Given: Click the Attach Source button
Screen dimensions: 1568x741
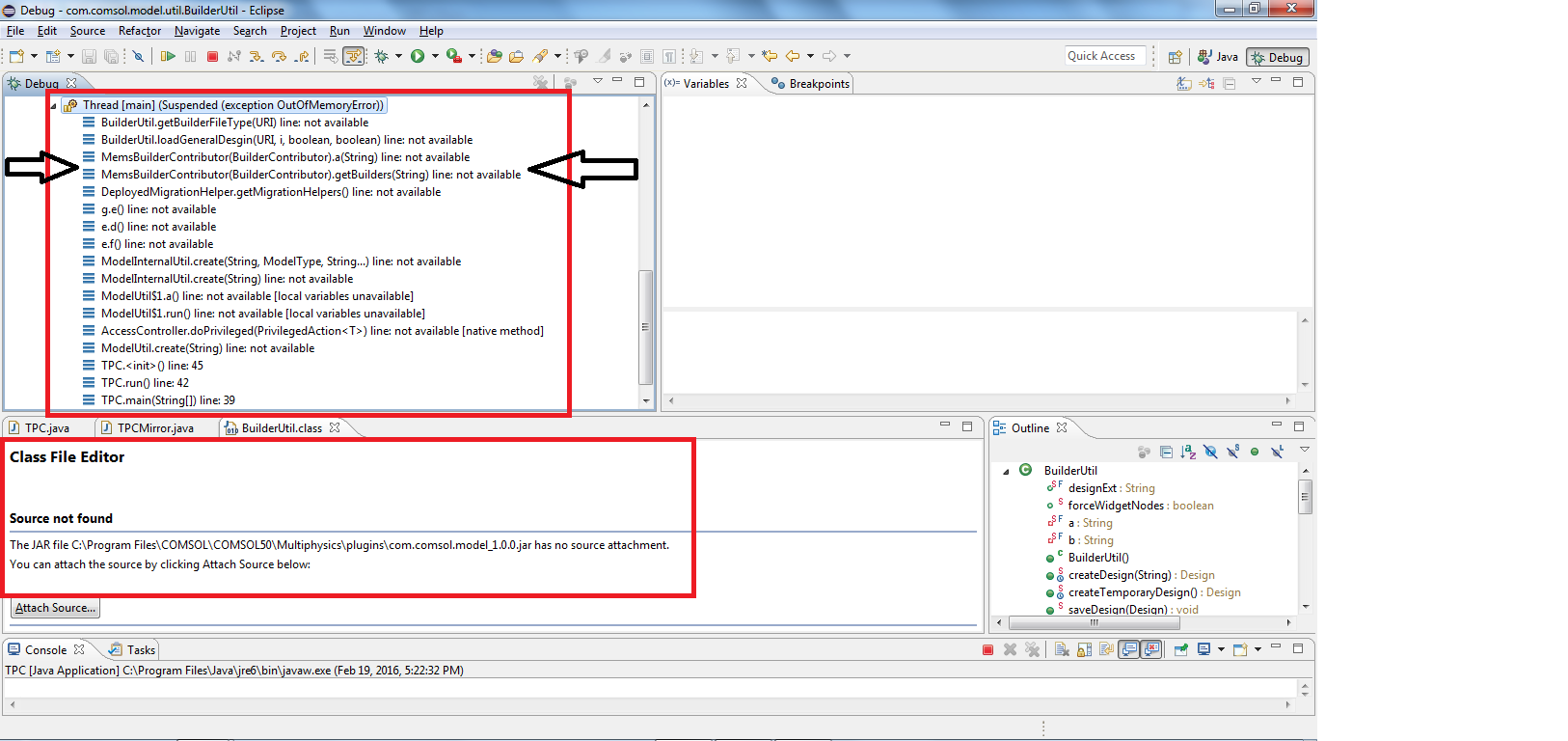Looking at the screenshot, I should tap(55, 608).
